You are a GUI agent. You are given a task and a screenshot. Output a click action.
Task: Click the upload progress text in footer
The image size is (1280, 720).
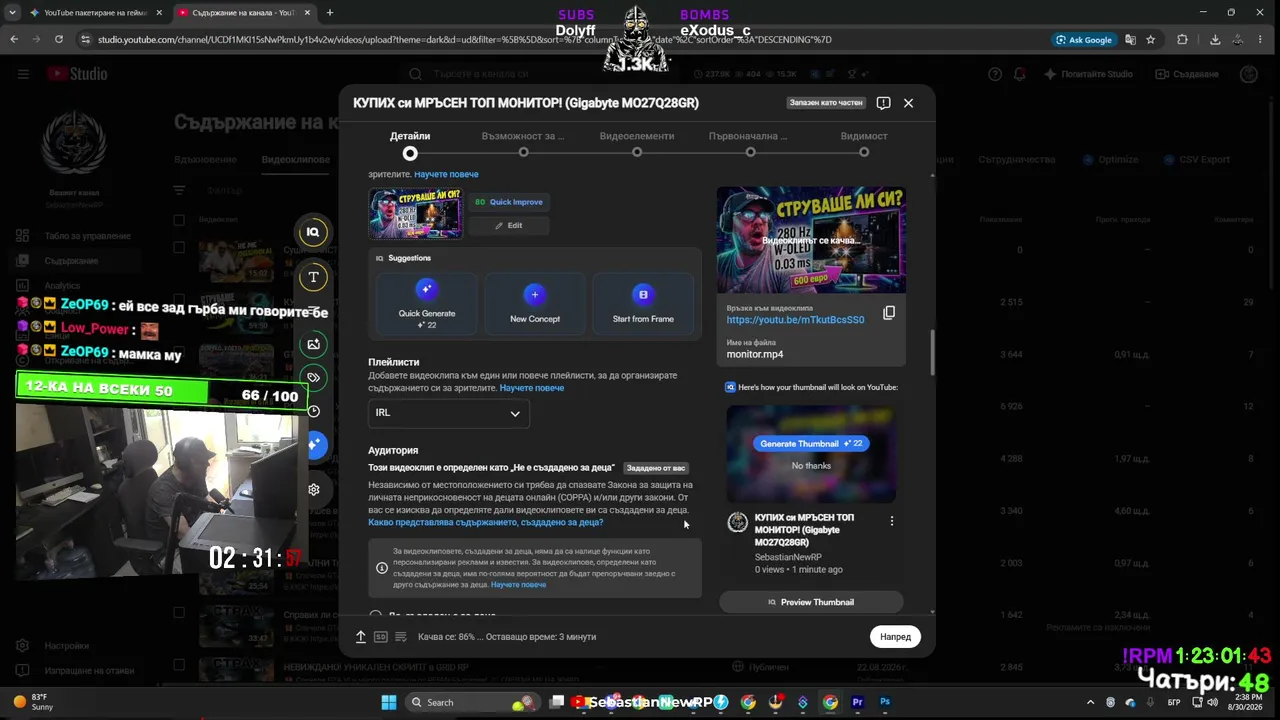click(x=507, y=637)
